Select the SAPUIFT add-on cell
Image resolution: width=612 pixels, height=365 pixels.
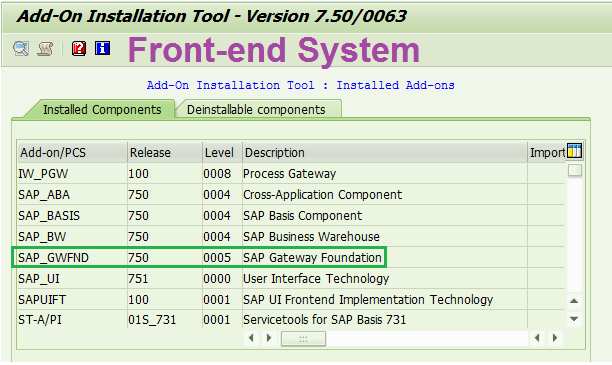point(72,300)
